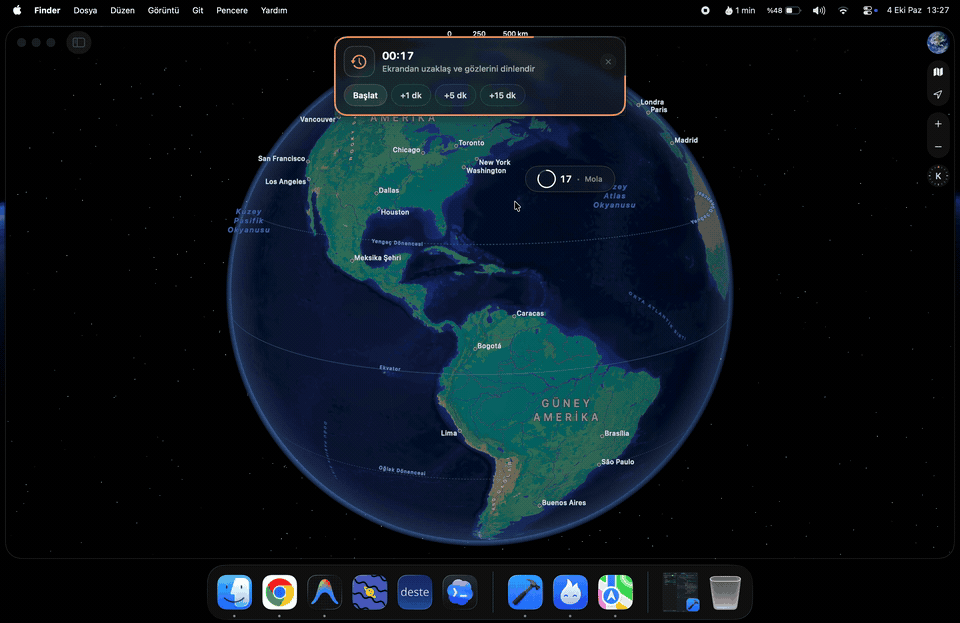Click the location arrow button in Maps
960x623 pixels.
tap(937, 94)
